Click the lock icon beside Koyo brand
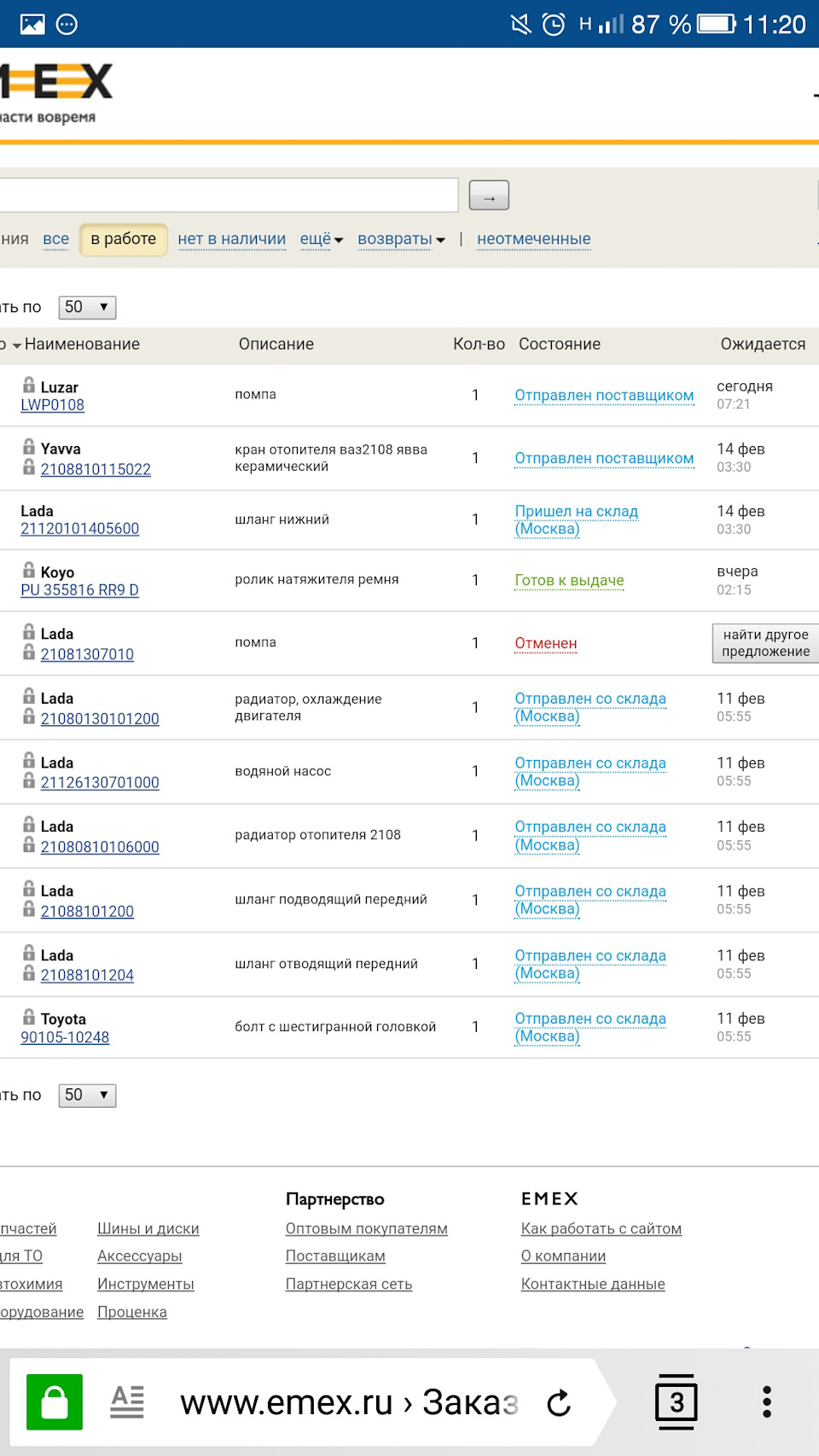 tap(29, 570)
